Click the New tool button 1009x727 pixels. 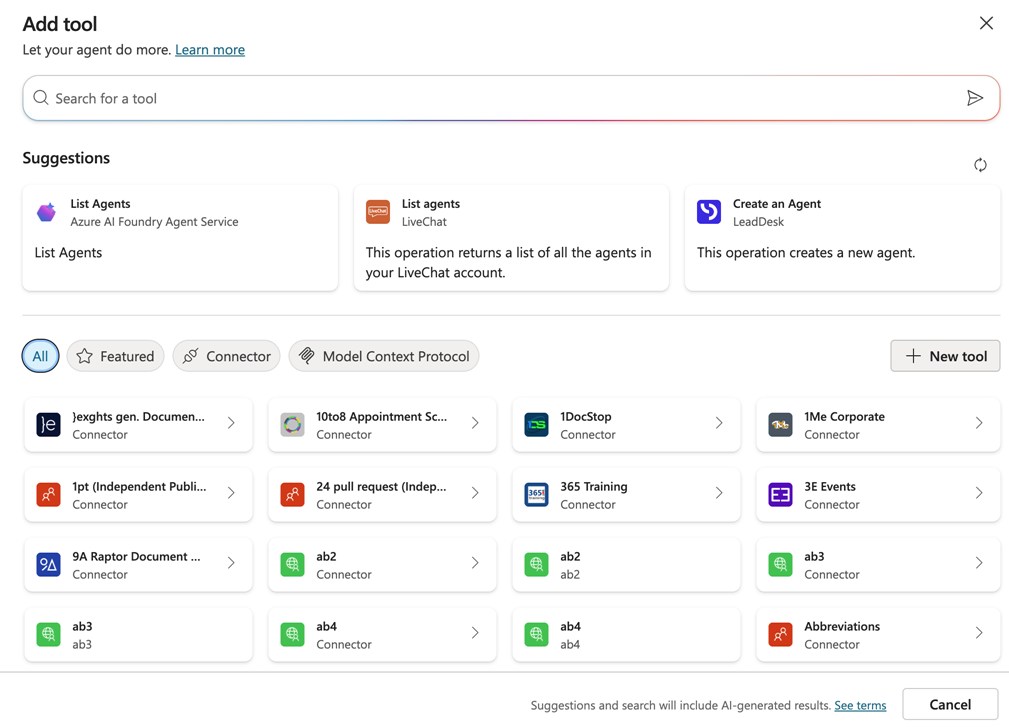[945, 356]
